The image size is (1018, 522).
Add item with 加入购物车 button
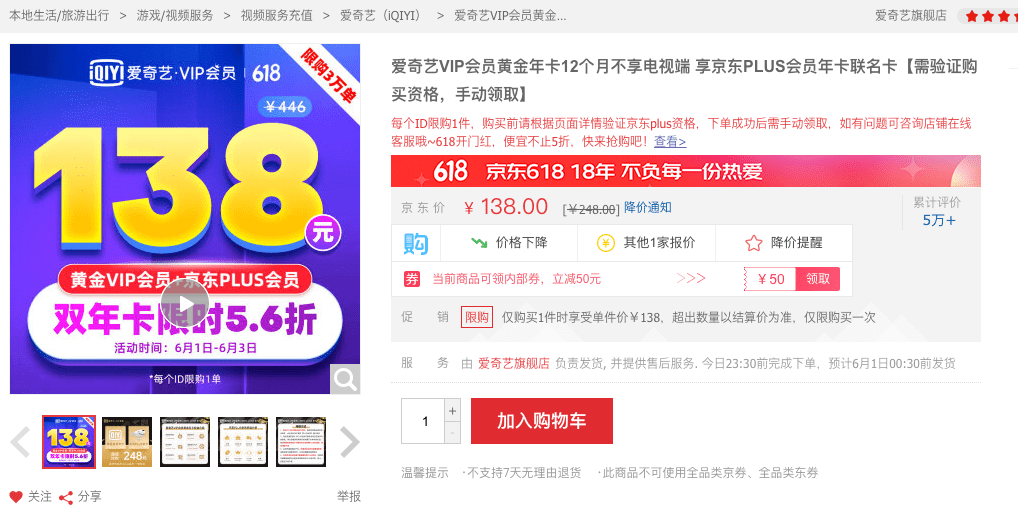point(541,421)
